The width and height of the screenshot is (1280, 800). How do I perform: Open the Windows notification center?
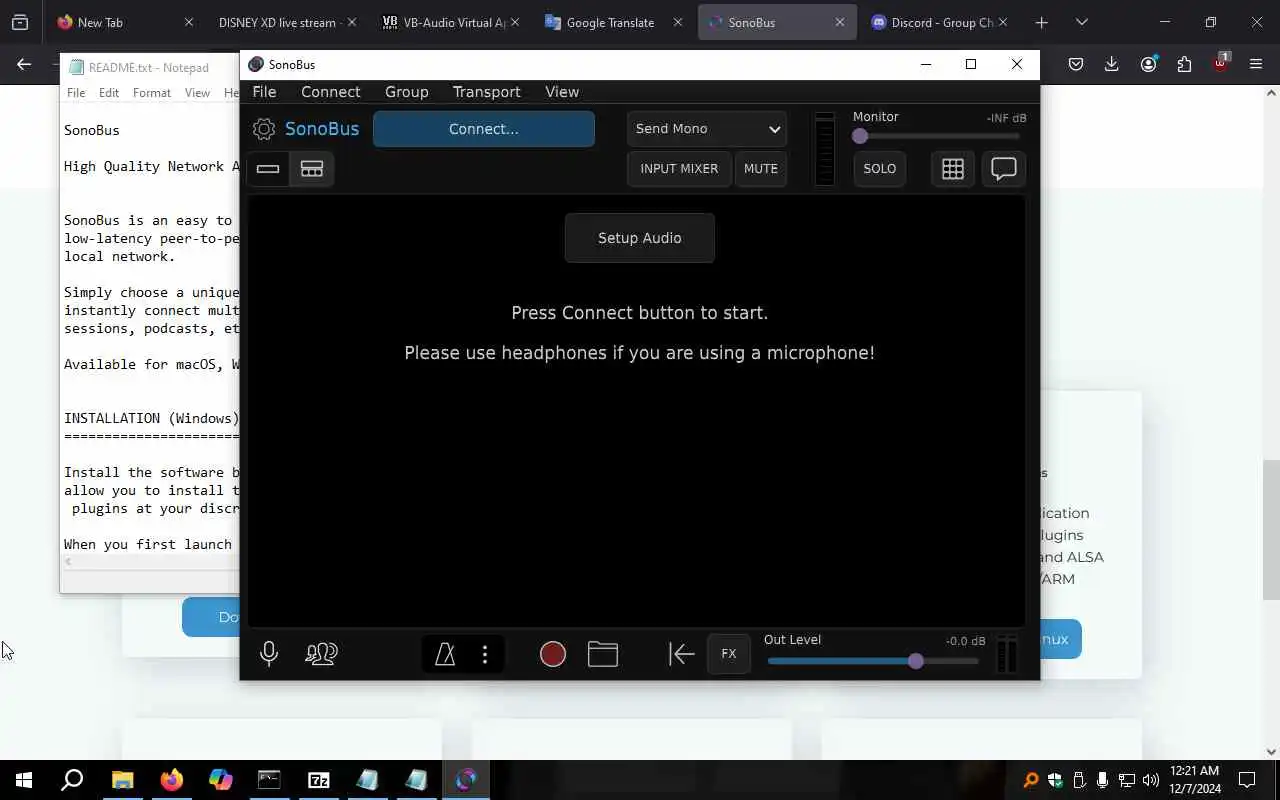click(x=1247, y=780)
